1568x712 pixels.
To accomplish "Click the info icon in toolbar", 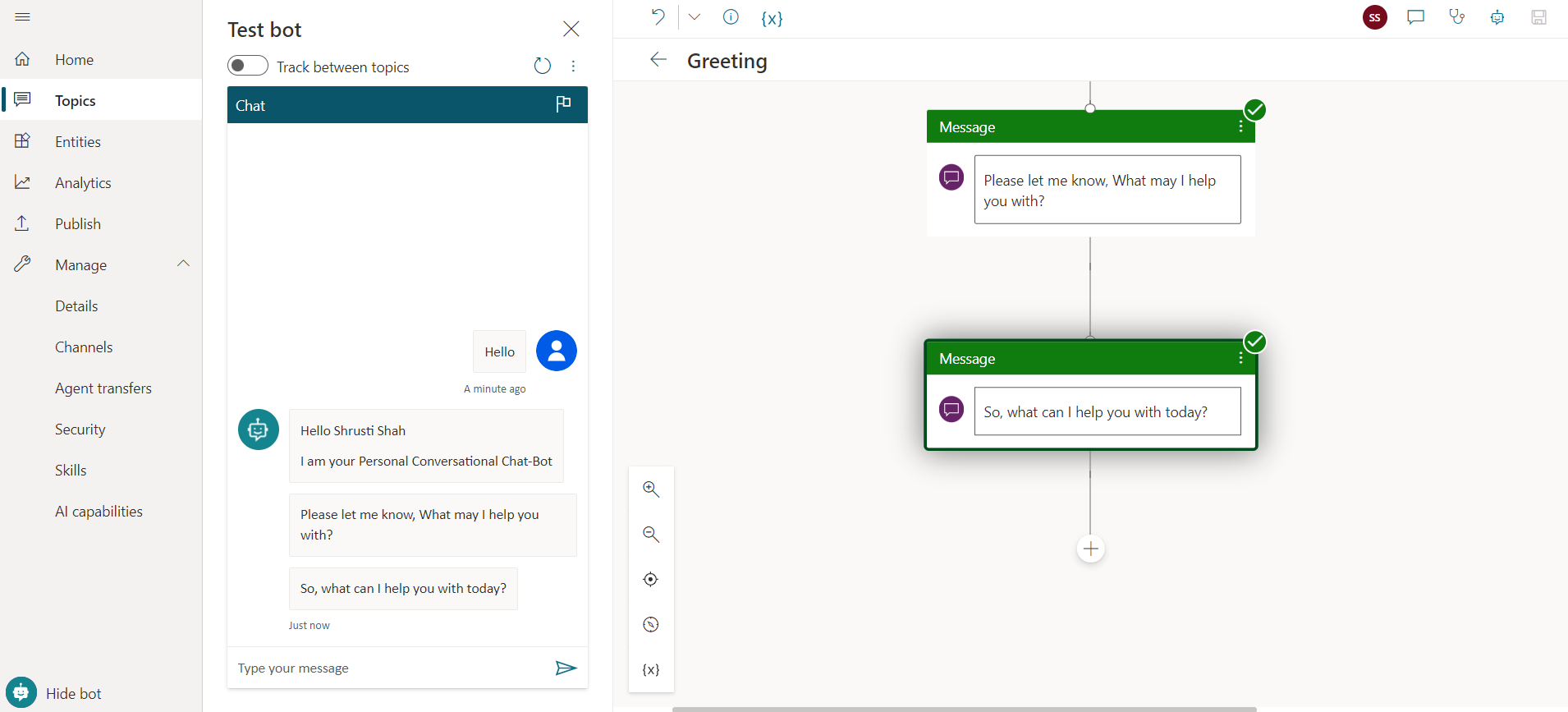I will point(731,16).
